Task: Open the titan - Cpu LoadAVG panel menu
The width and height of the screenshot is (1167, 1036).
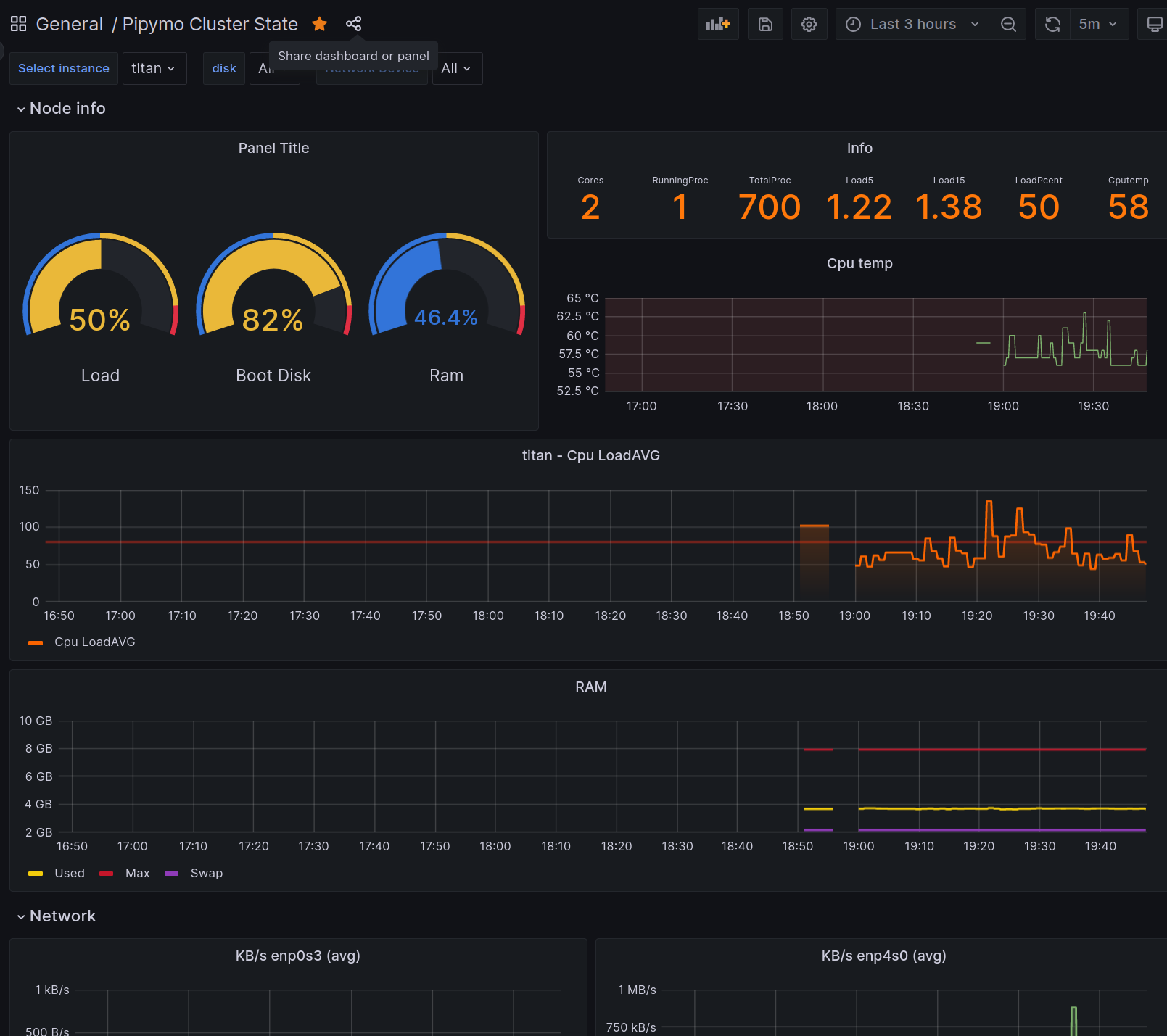Action: [x=590, y=455]
